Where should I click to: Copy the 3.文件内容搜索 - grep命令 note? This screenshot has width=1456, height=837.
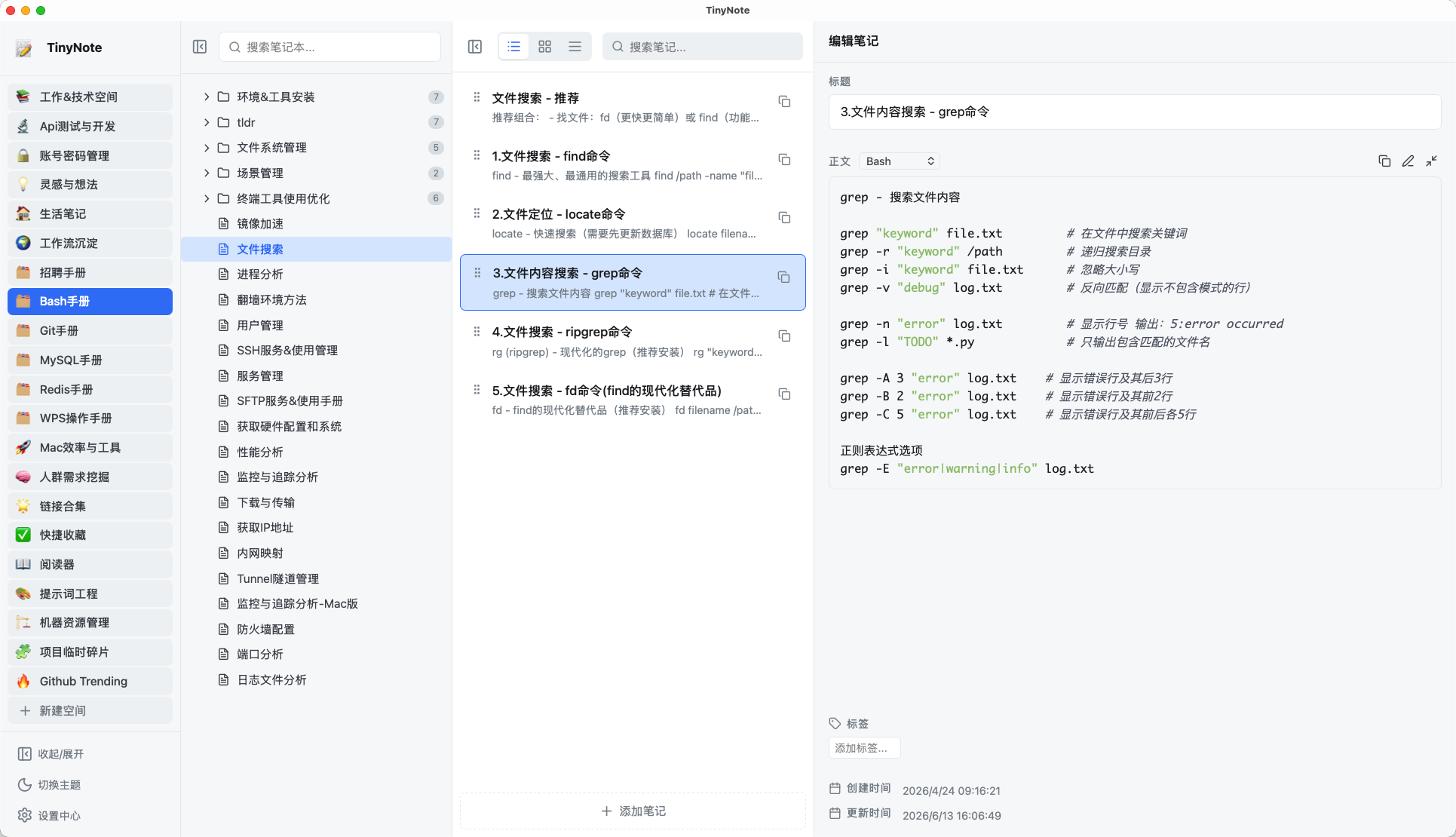pos(784,277)
